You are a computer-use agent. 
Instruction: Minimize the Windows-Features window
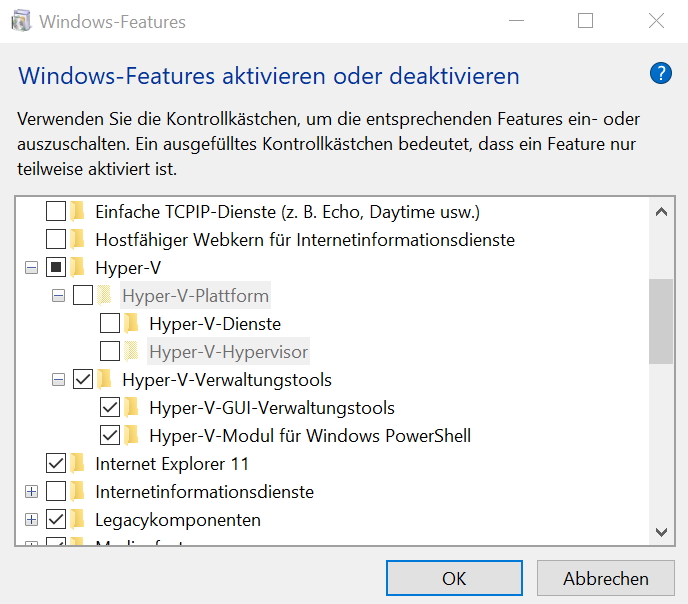point(516,21)
